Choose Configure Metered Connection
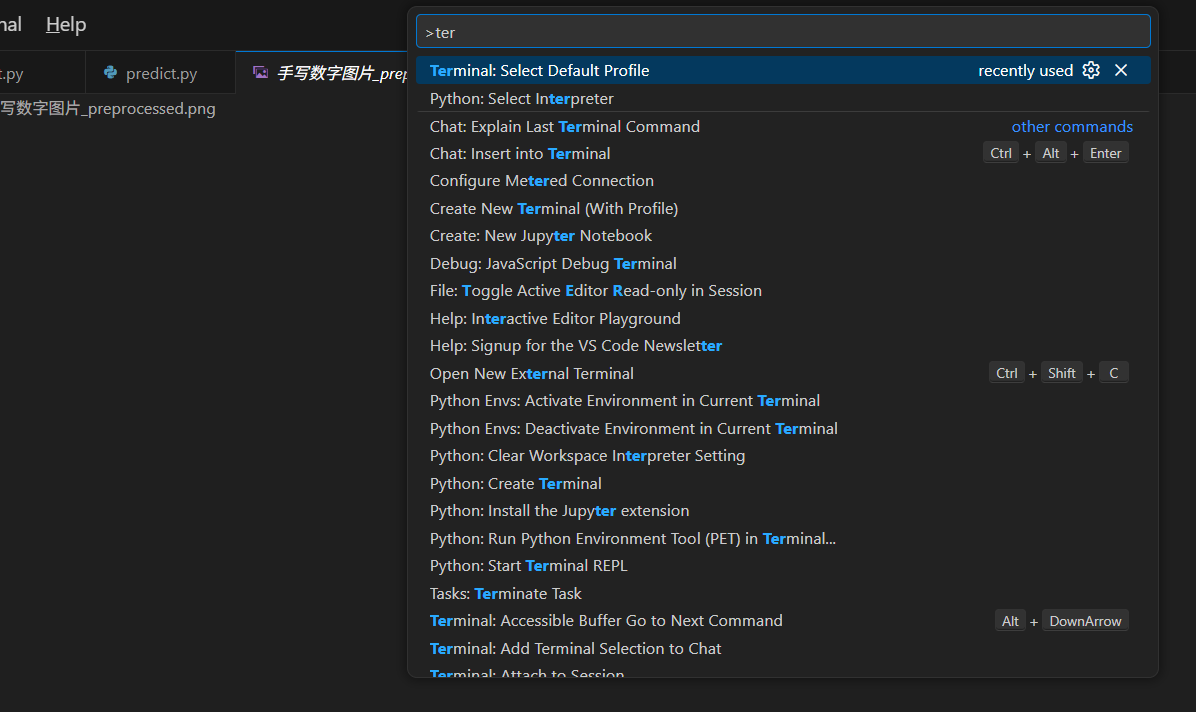This screenshot has width=1196, height=712. (x=783, y=181)
